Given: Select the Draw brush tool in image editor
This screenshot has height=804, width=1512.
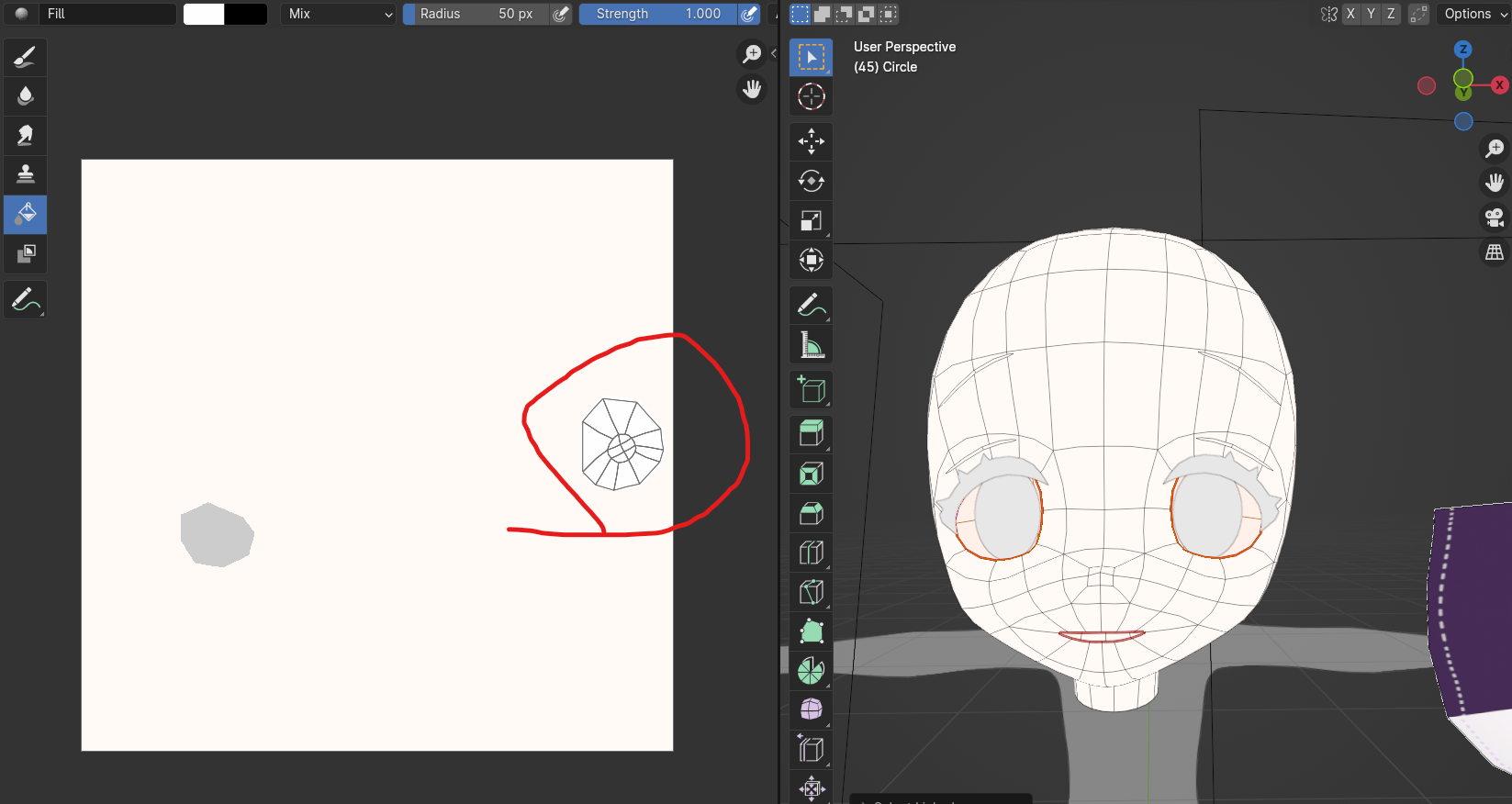Looking at the screenshot, I should 26,57.
